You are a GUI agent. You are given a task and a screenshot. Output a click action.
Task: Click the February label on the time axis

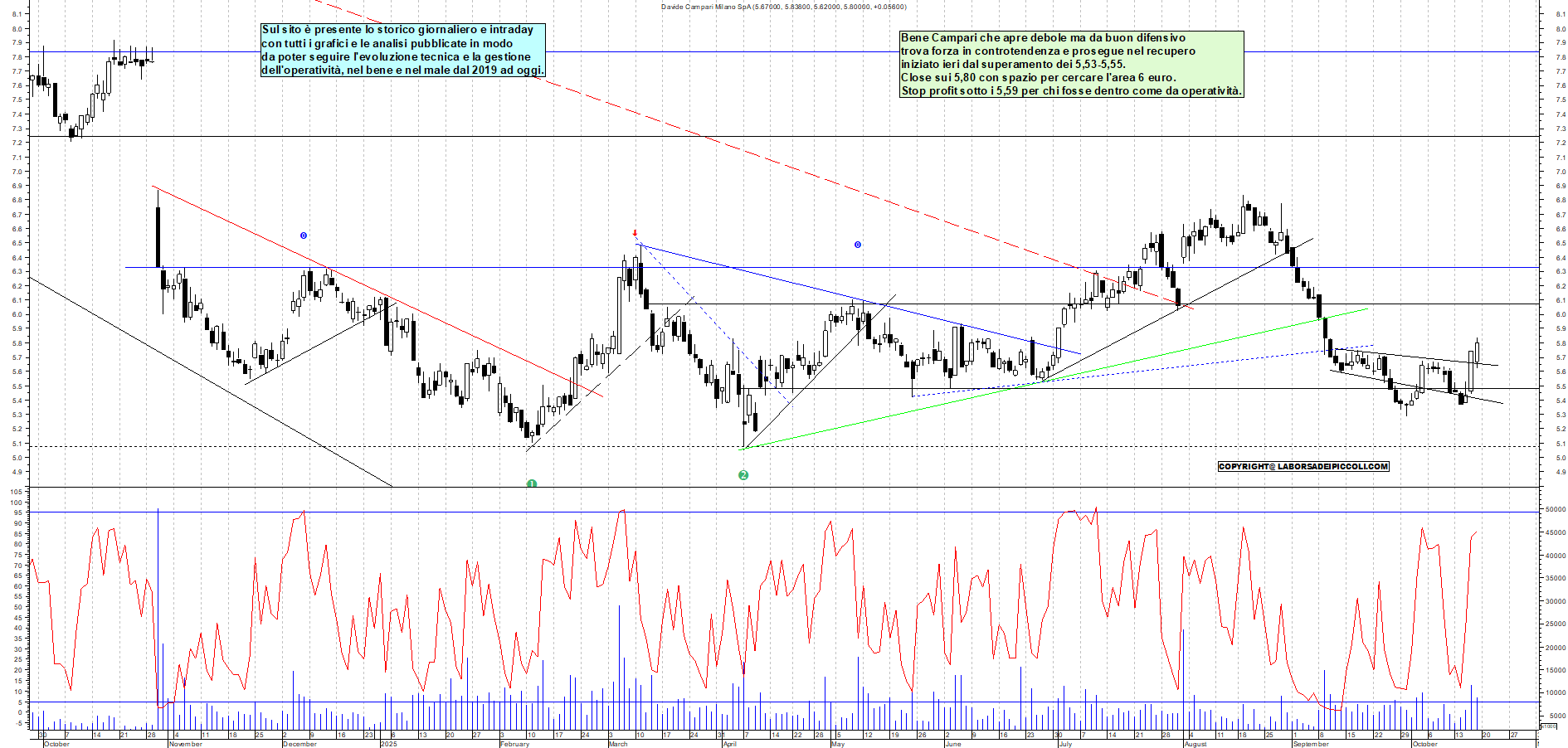514,744
